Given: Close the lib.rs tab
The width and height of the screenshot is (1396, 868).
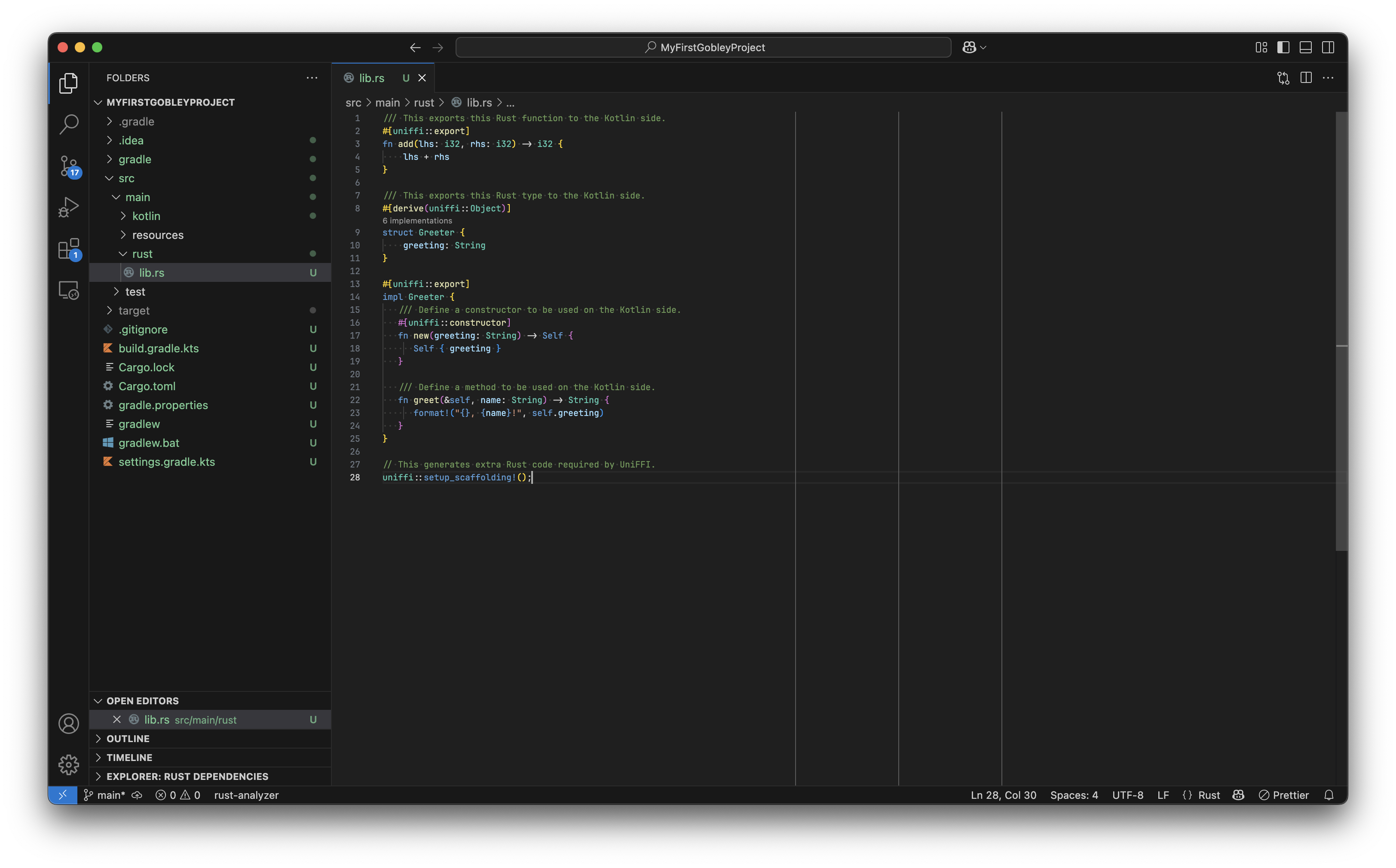Looking at the screenshot, I should (x=422, y=78).
